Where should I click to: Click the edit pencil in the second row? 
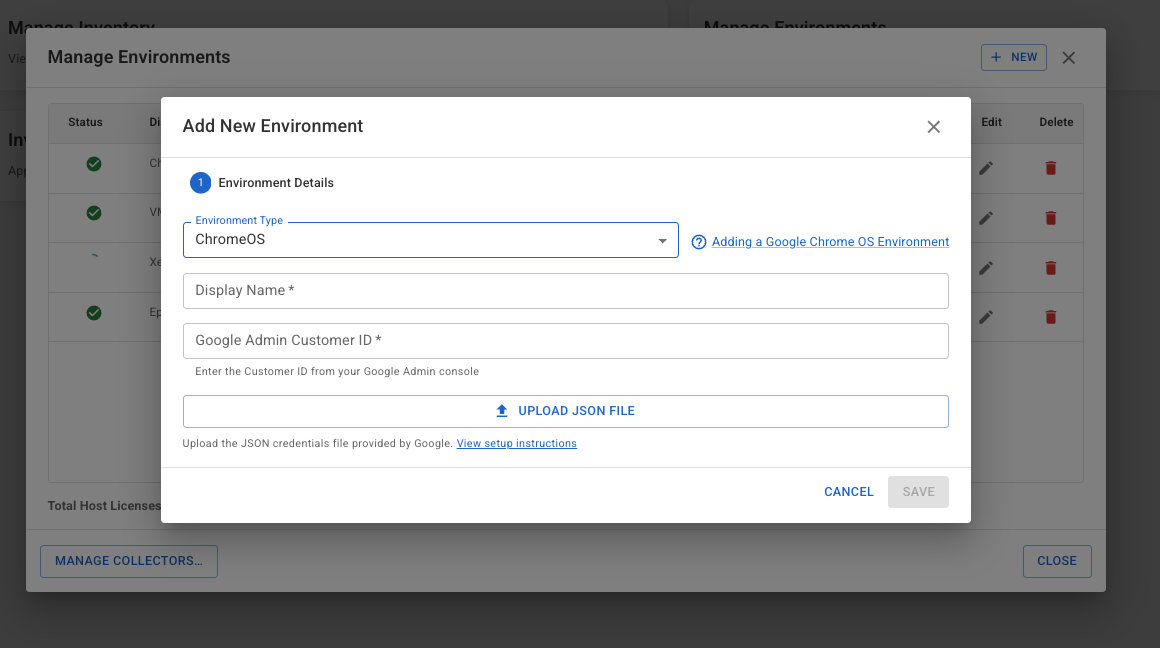pyautogui.click(x=986, y=218)
